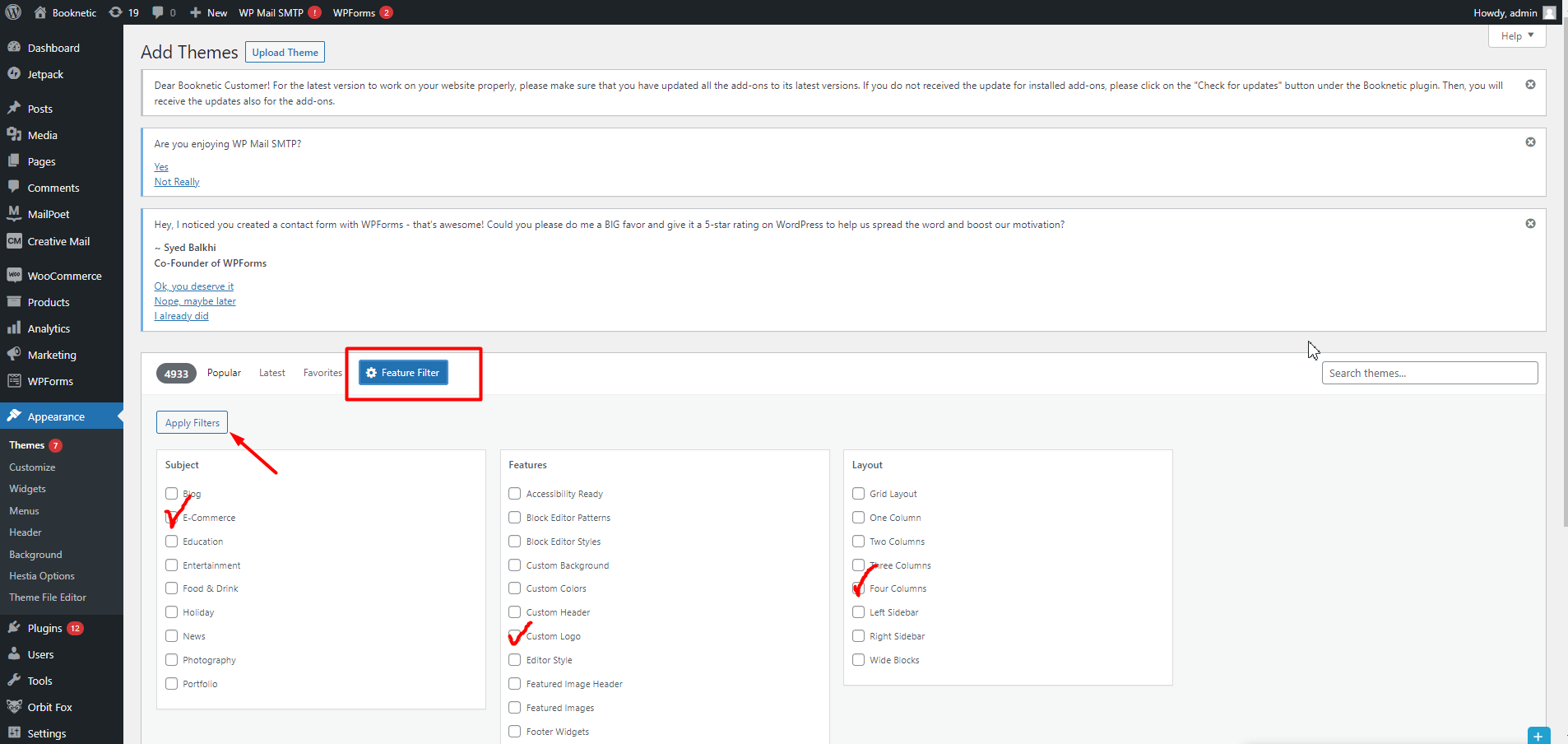Switch to the Latest themes tab
Viewport: 1568px width, 744px height.
point(271,373)
